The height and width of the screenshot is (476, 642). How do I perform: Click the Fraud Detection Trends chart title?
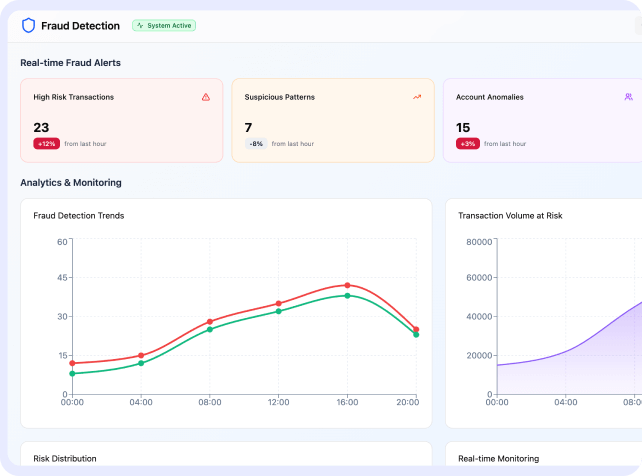coord(78,215)
